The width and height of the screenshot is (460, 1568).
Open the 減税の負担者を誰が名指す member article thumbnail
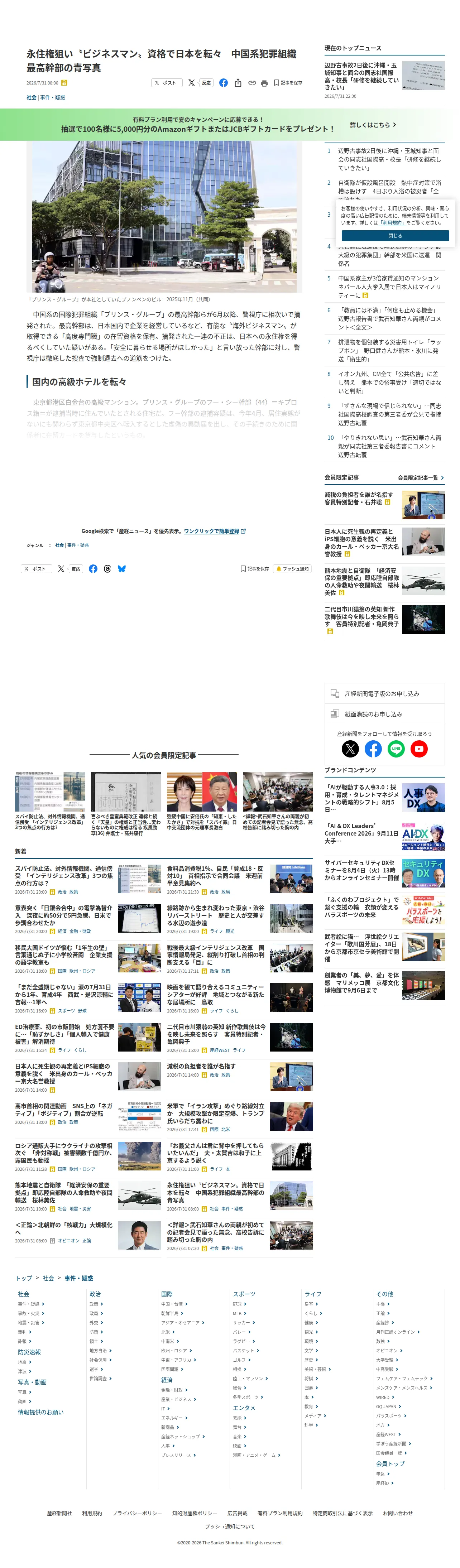click(423, 505)
